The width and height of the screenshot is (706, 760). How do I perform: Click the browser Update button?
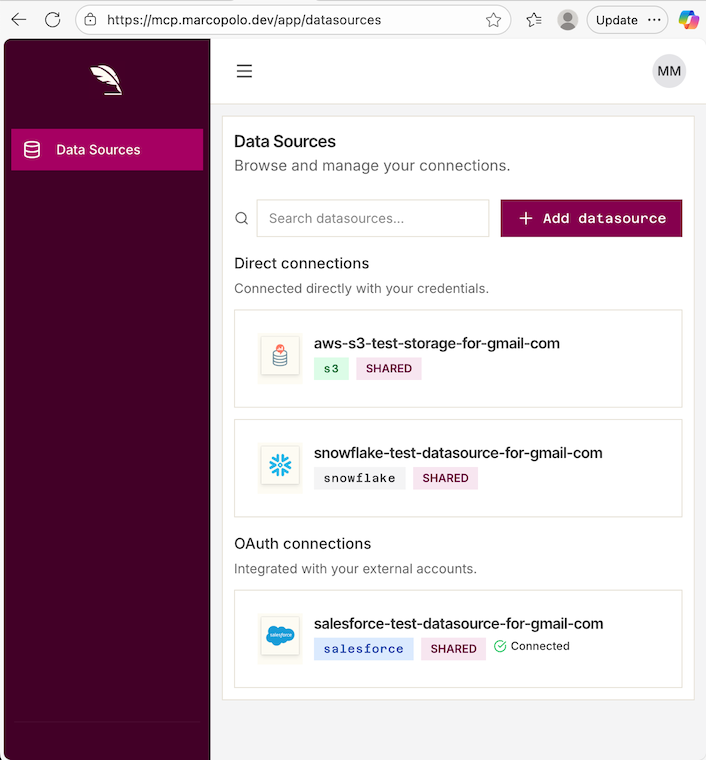pyautogui.click(x=617, y=20)
